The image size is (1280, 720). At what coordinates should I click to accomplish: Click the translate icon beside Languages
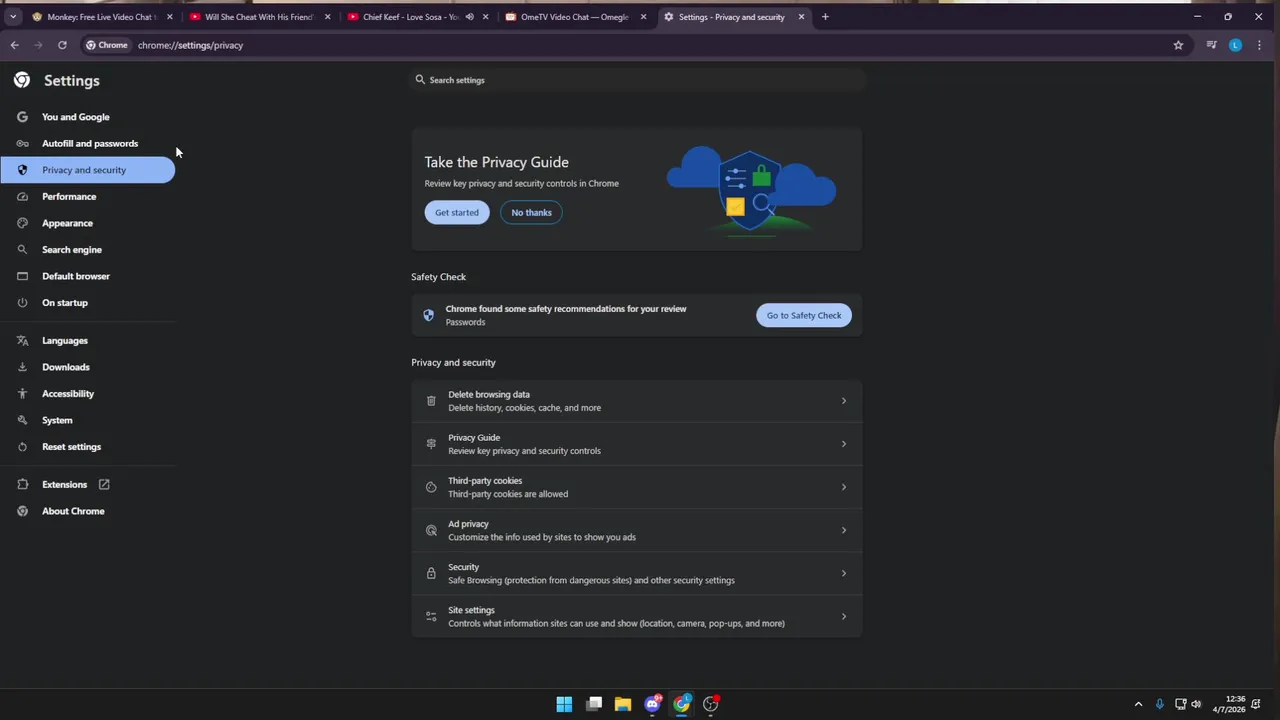(x=22, y=340)
